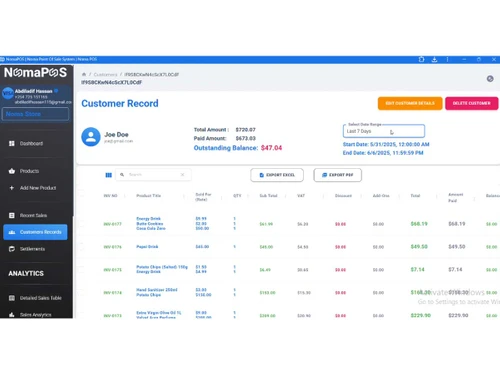Click the Products basket icon
Image resolution: width=500 pixels, height=375 pixels.
pyautogui.click(x=12, y=171)
